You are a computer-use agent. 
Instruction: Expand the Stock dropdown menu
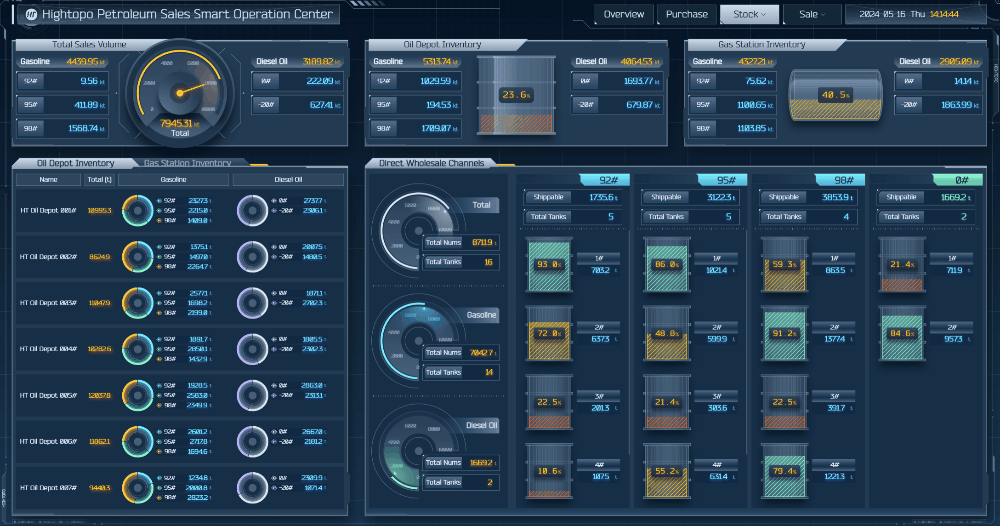(749, 14)
